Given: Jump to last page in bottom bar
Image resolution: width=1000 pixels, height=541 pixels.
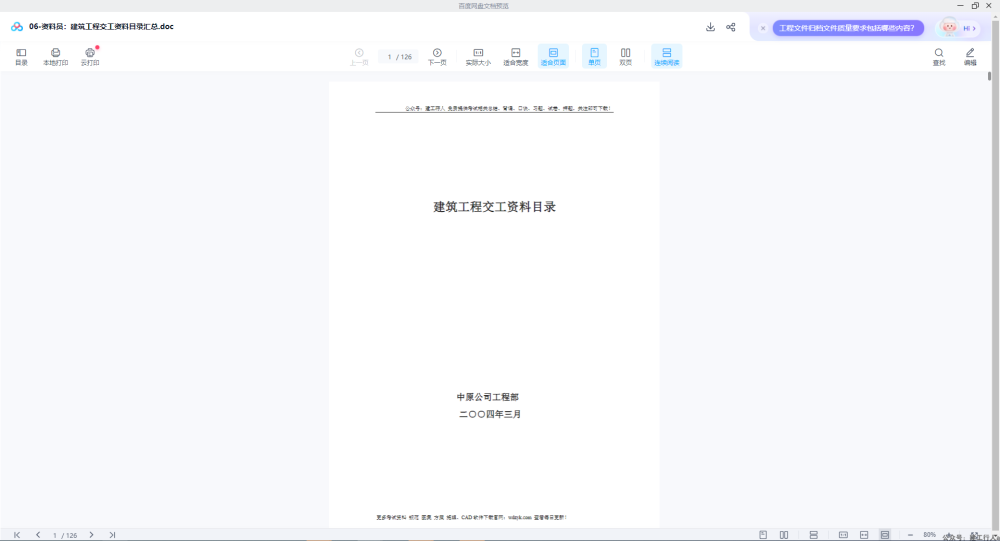Looking at the screenshot, I should click(x=112, y=535).
